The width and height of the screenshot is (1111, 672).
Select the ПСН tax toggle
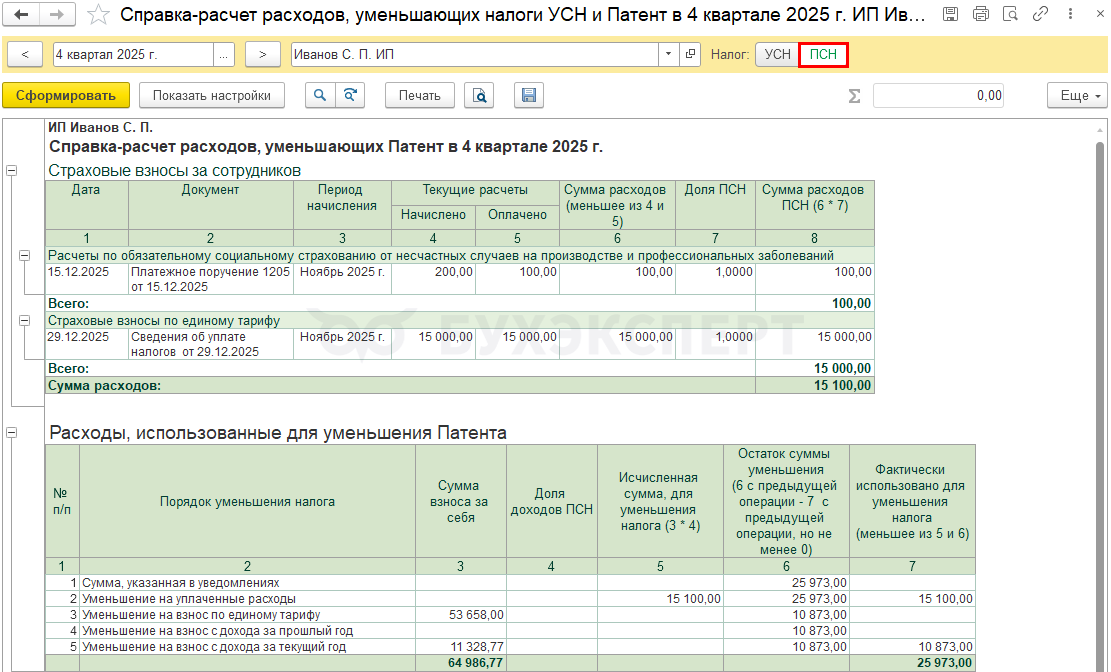(x=823, y=54)
